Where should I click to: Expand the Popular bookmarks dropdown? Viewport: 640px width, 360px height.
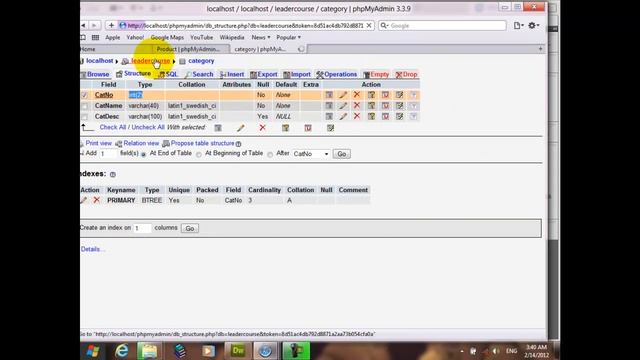[x=289, y=37]
